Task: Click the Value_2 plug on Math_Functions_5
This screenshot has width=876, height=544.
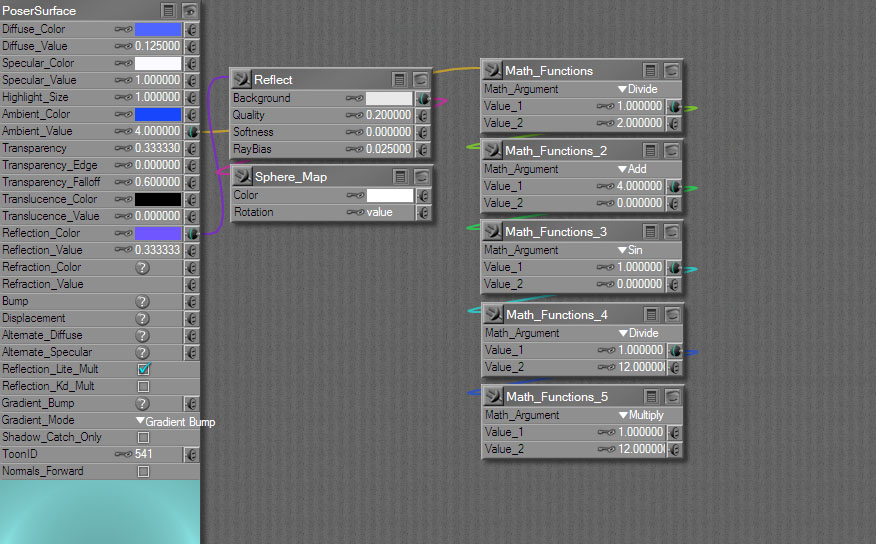Action: click(x=675, y=450)
